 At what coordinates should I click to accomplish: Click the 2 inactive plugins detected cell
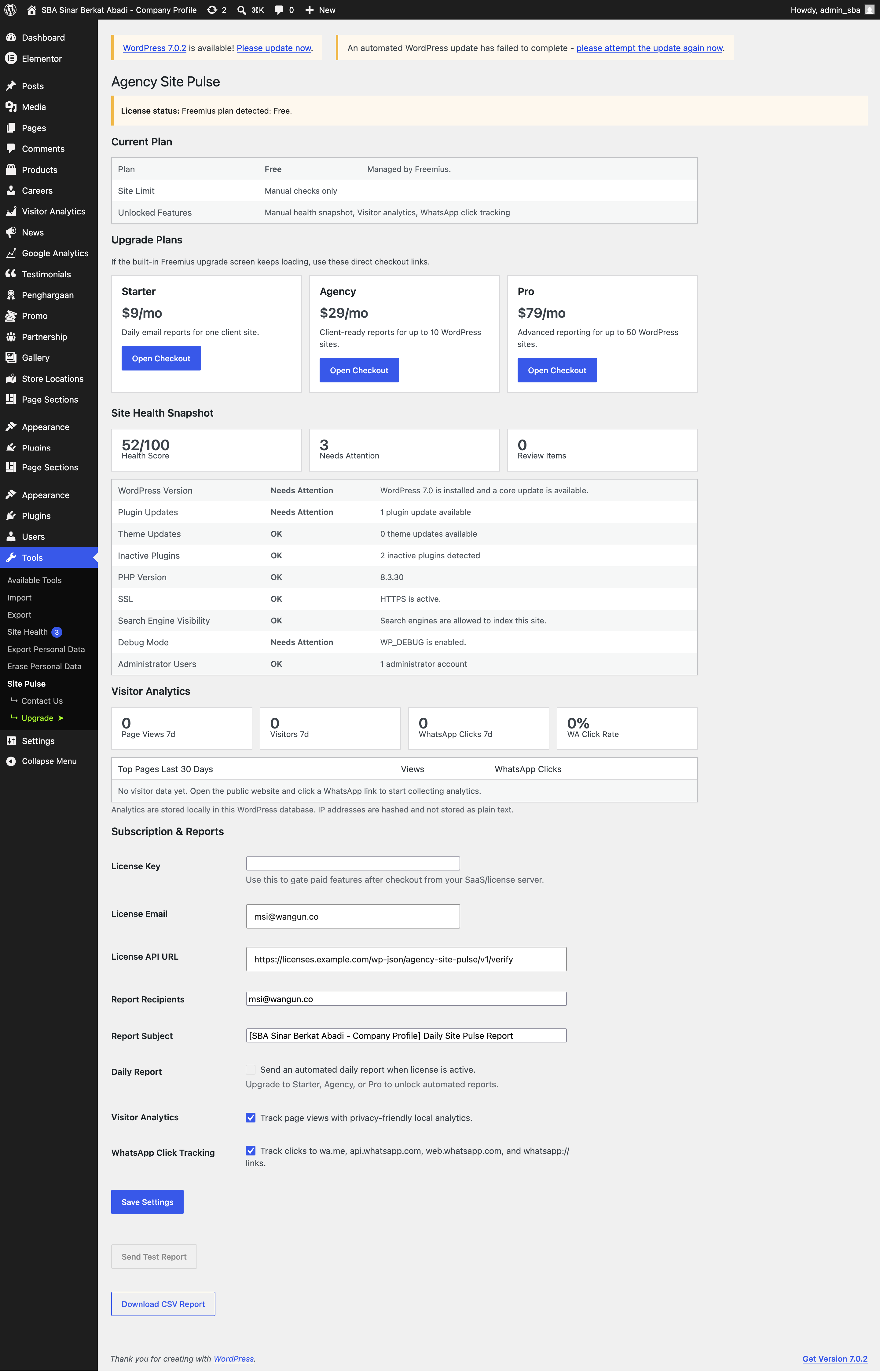click(x=430, y=556)
